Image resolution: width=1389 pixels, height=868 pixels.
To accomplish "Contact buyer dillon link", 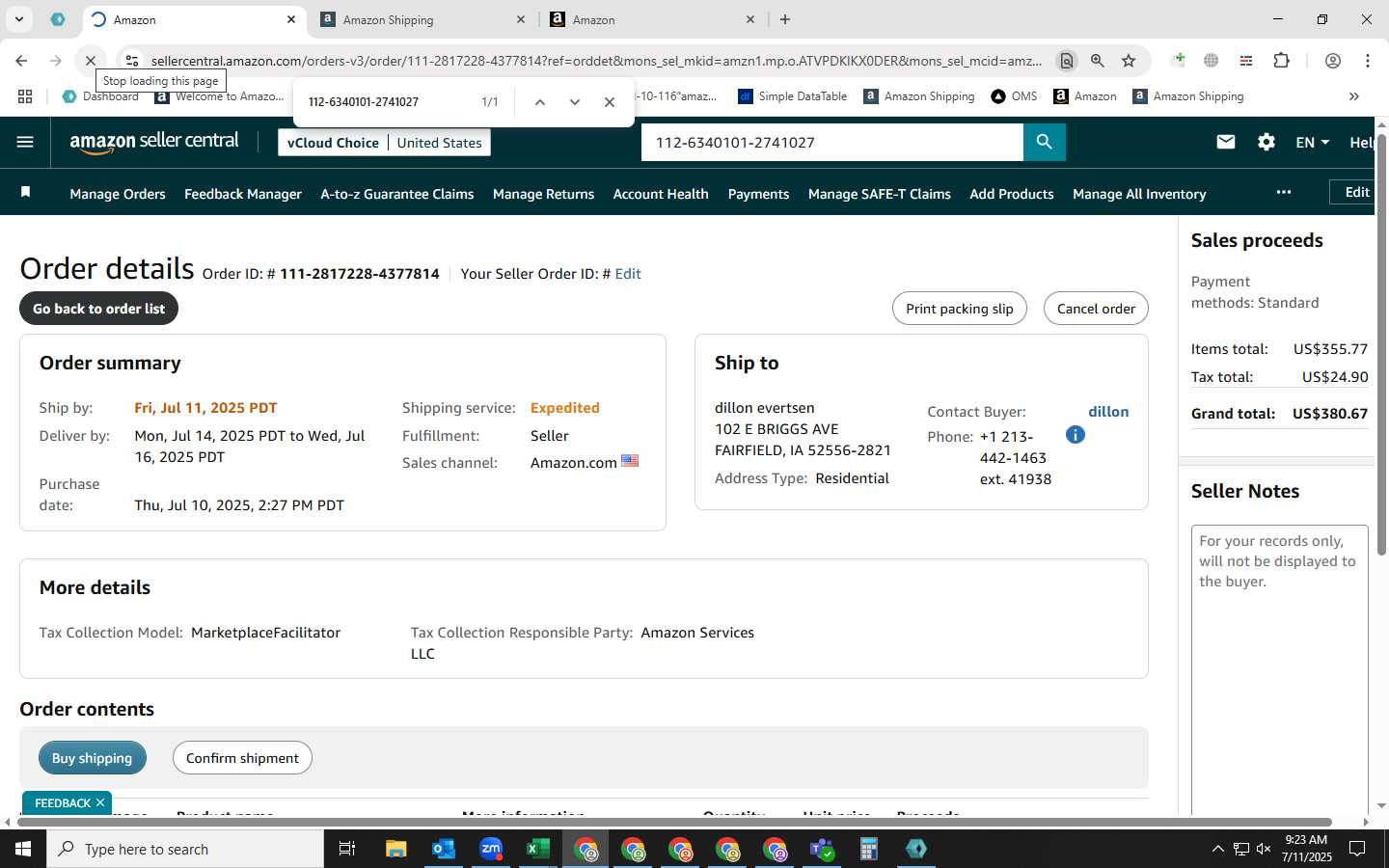I will pyautogui.click(x=1108, y=412).
